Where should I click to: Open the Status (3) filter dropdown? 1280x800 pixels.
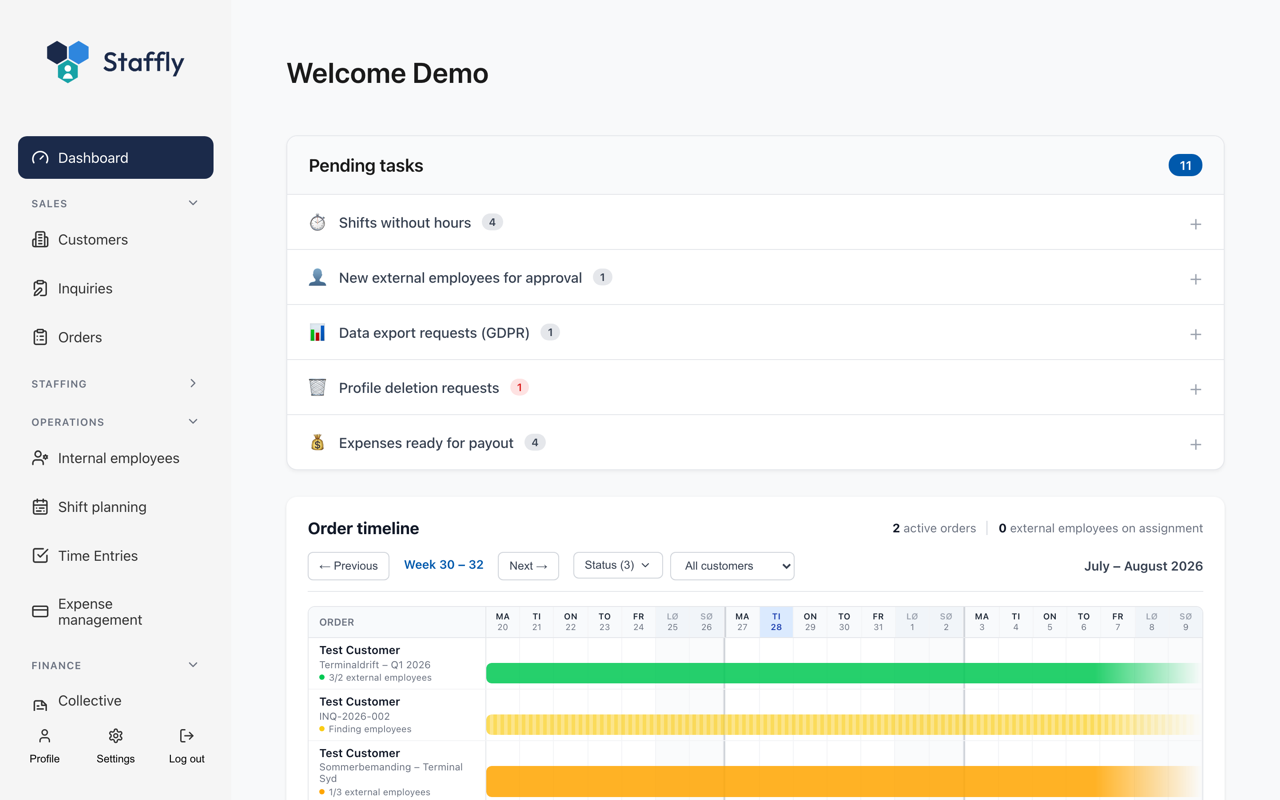(x=617, y=565)
